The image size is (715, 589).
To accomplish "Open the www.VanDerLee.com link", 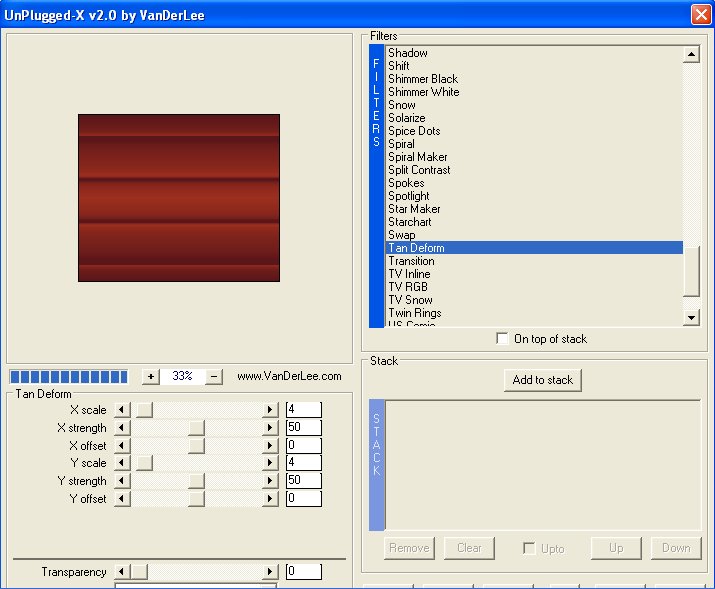I will point(289,376).
